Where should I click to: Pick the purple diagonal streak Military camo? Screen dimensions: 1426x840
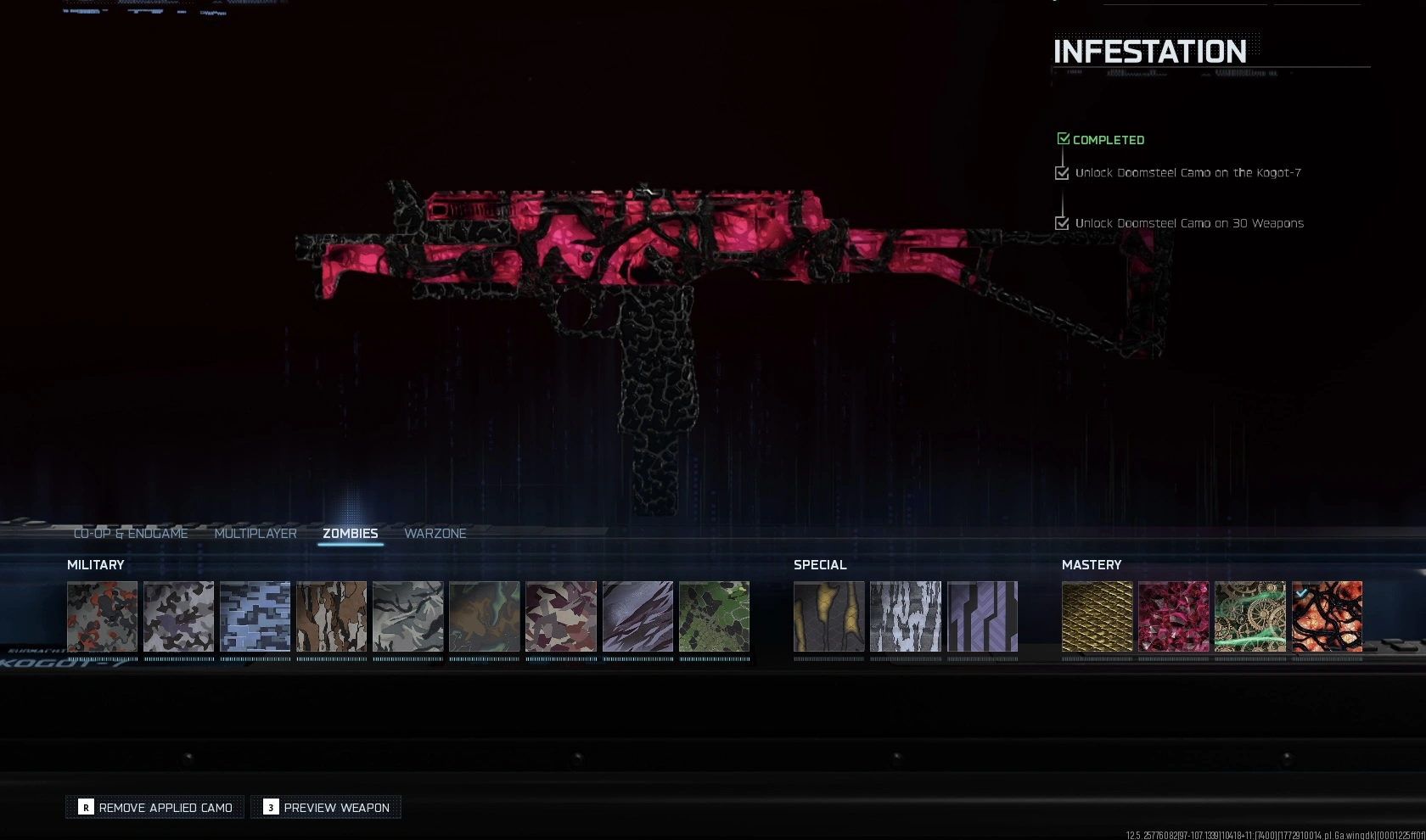[x=637, y=616]
